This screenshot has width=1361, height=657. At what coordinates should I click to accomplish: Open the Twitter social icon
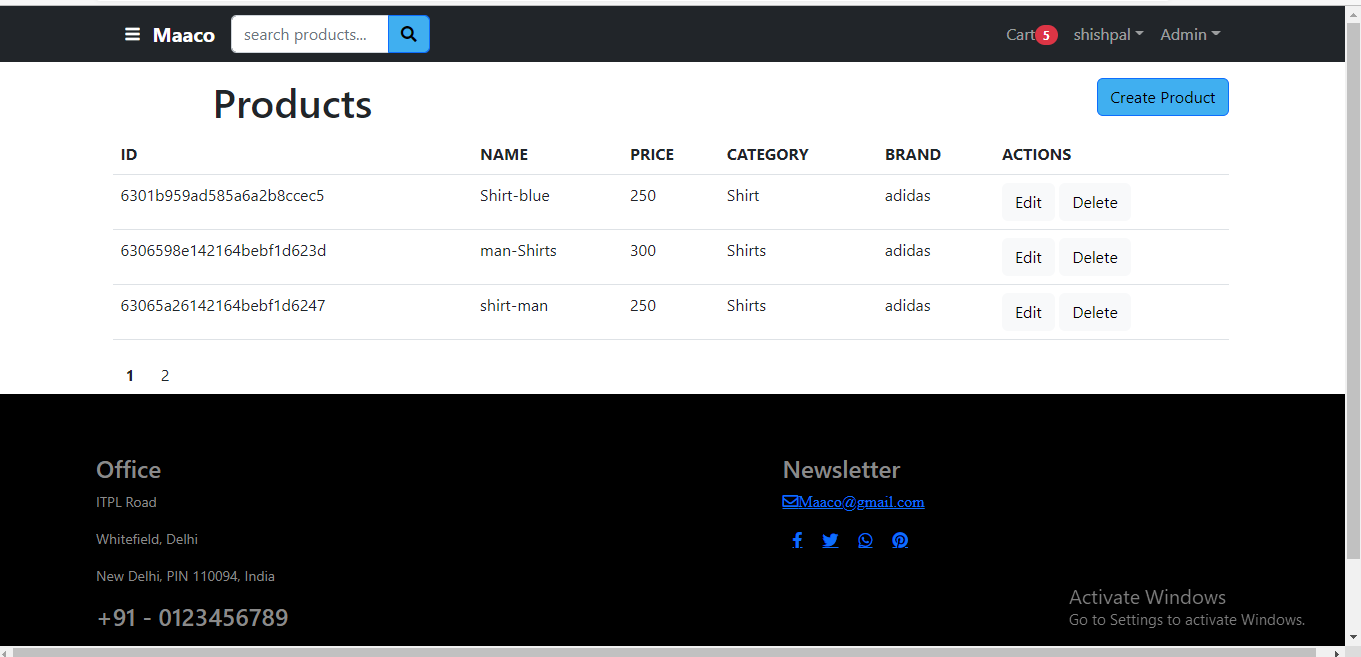click(x=830, y=540)
